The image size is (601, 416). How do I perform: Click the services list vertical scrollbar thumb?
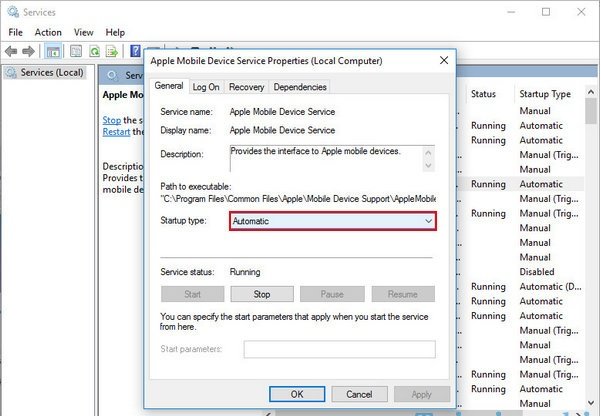[x=591, y=111]
